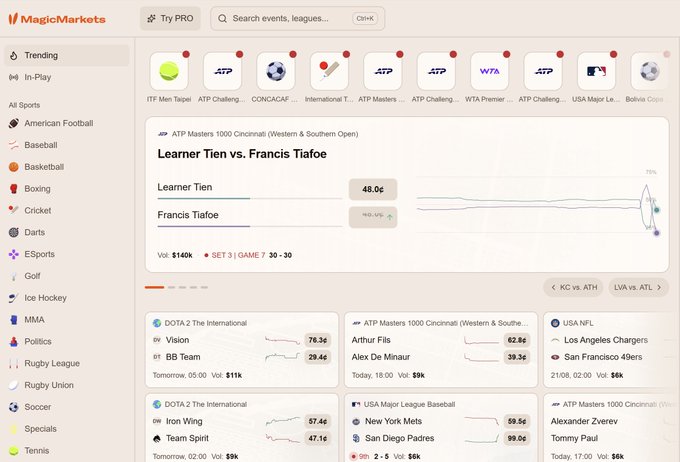Open Cricket sport category
The height and width of the screenshot is (462, 680).
coord(67,210)
